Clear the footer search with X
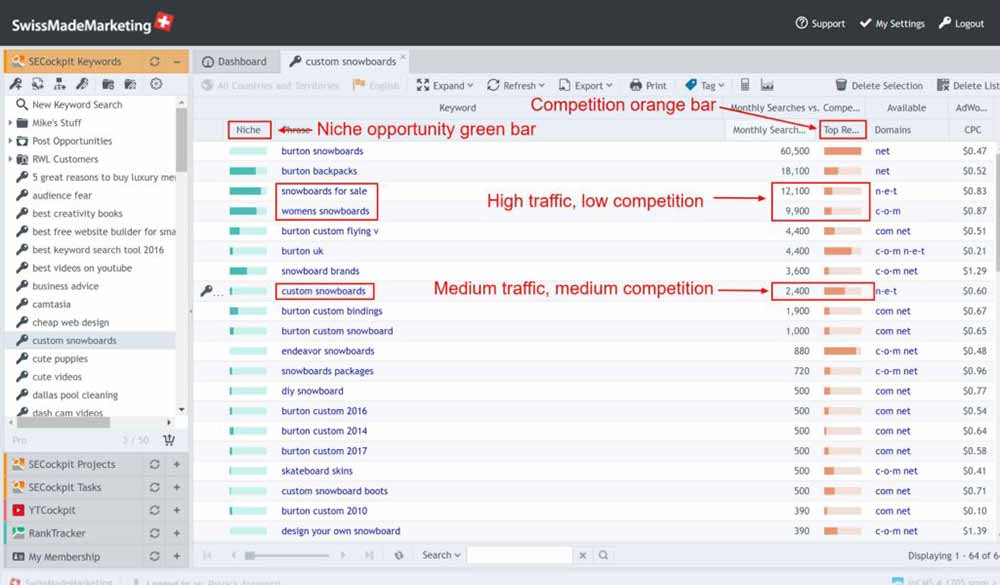 (582, 555)
